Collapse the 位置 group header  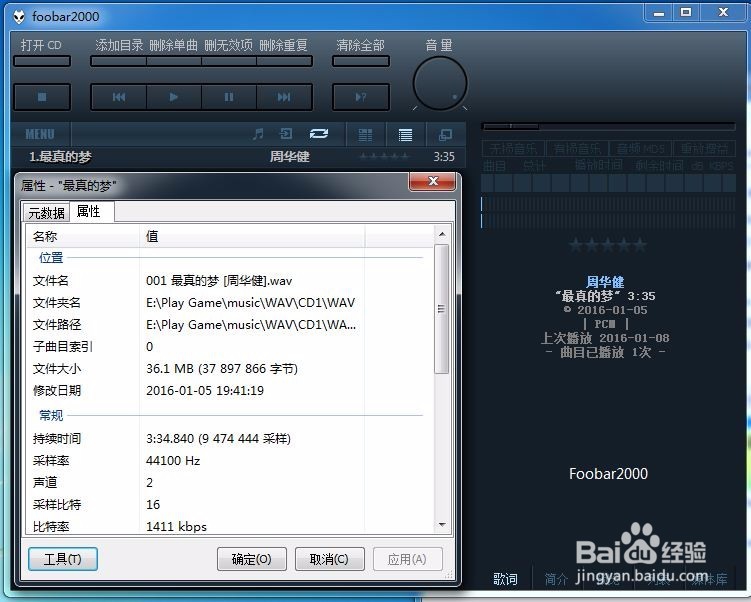pyautogui.click(x=51, y=258)
